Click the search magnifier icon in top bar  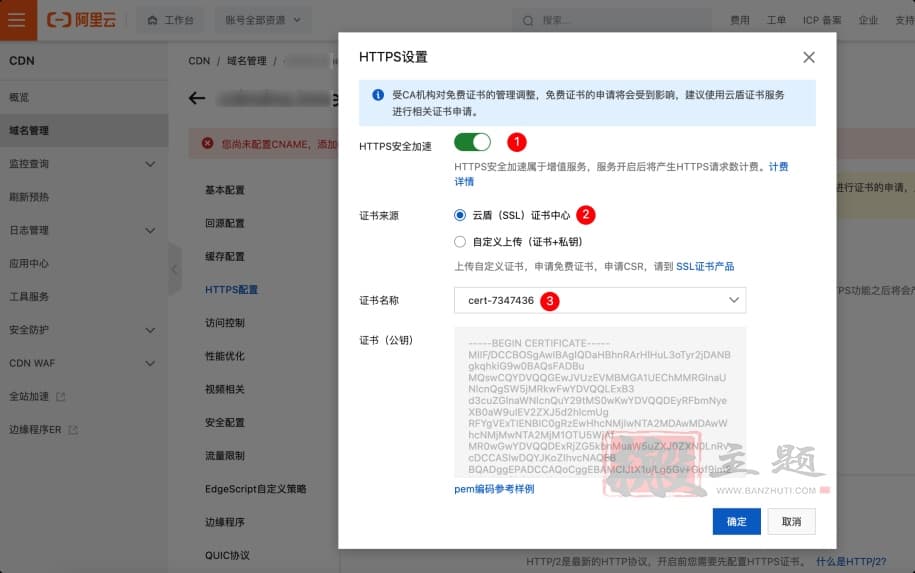point(528,20)
